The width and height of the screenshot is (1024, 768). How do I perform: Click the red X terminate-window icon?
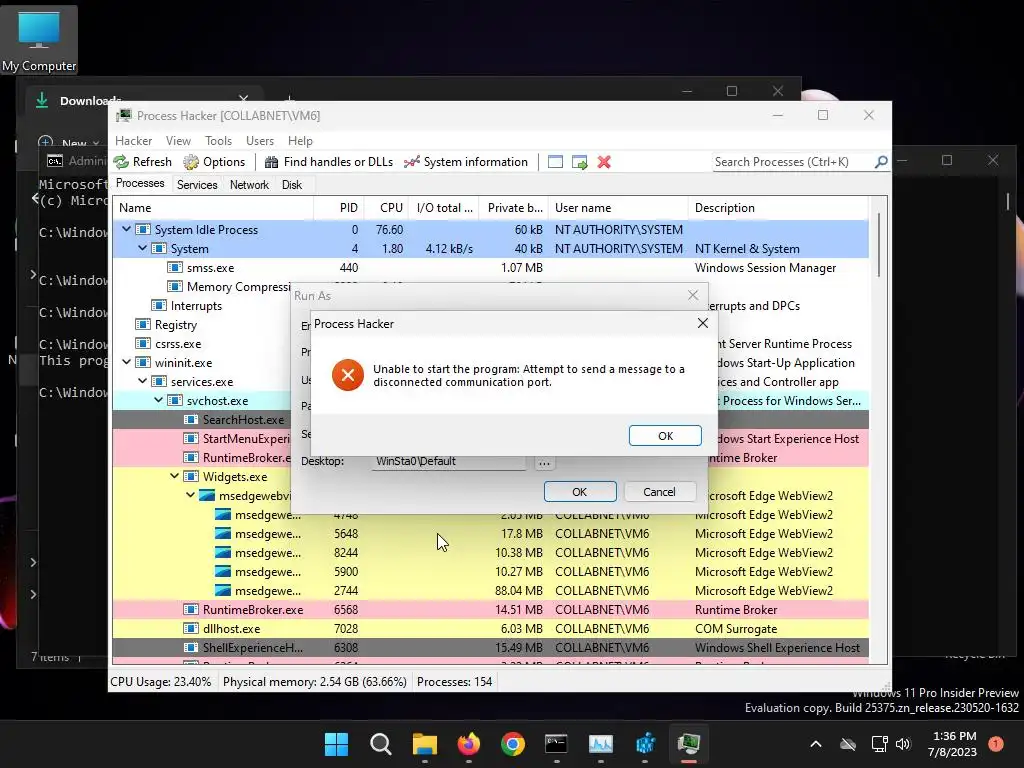click(x=604, y=162)
